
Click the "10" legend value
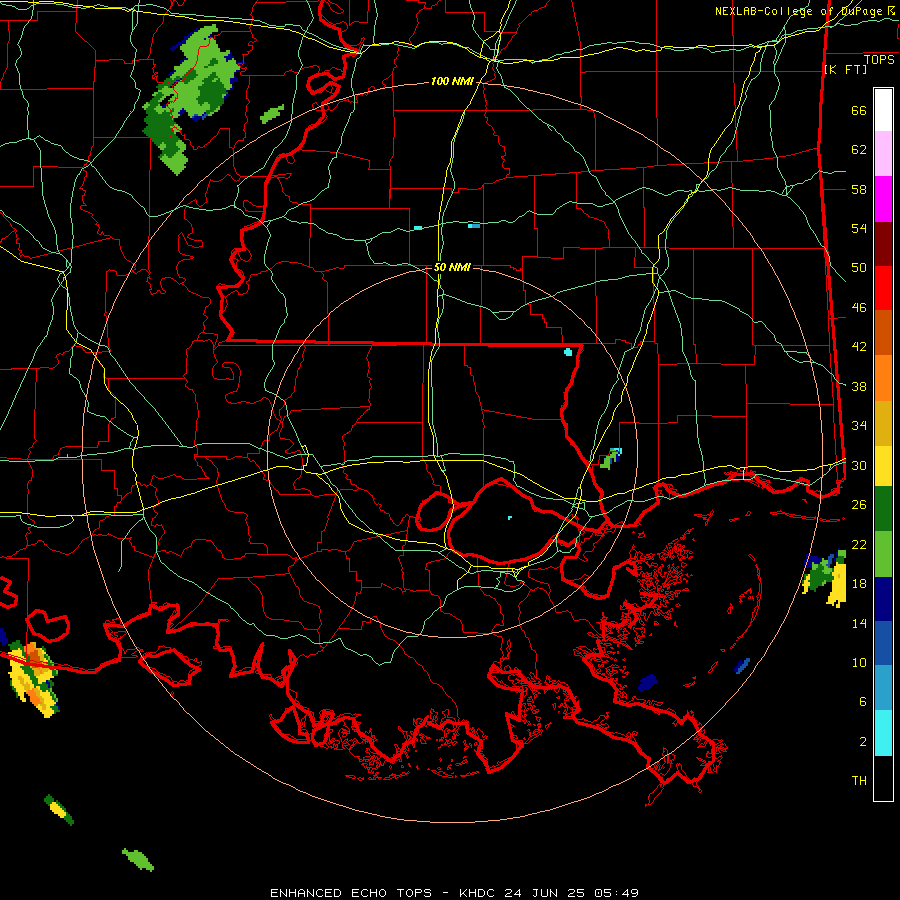pyautogui.click(x=859, y=662)
